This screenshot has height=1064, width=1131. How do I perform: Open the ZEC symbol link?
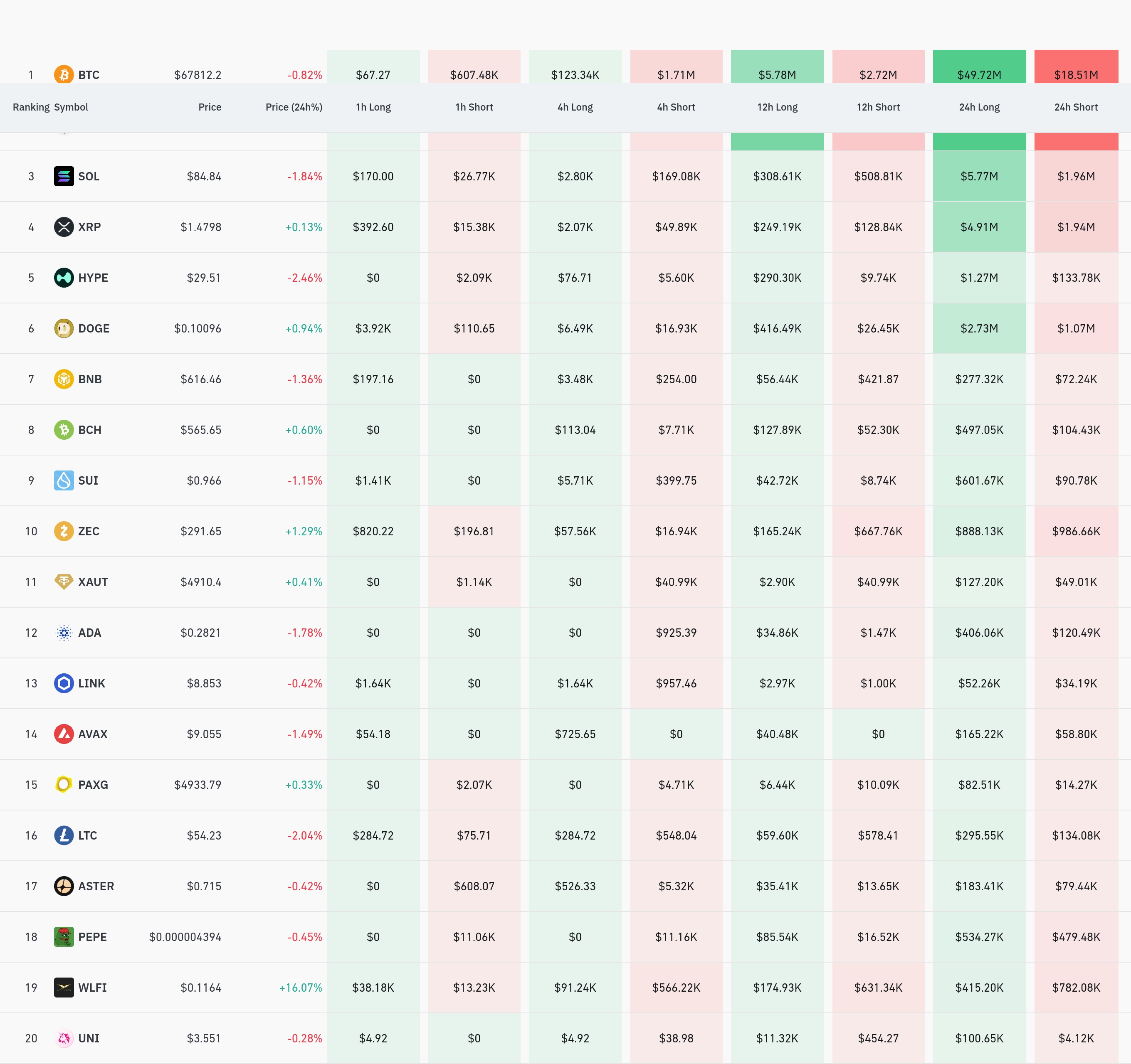click(x=88, y=531)
